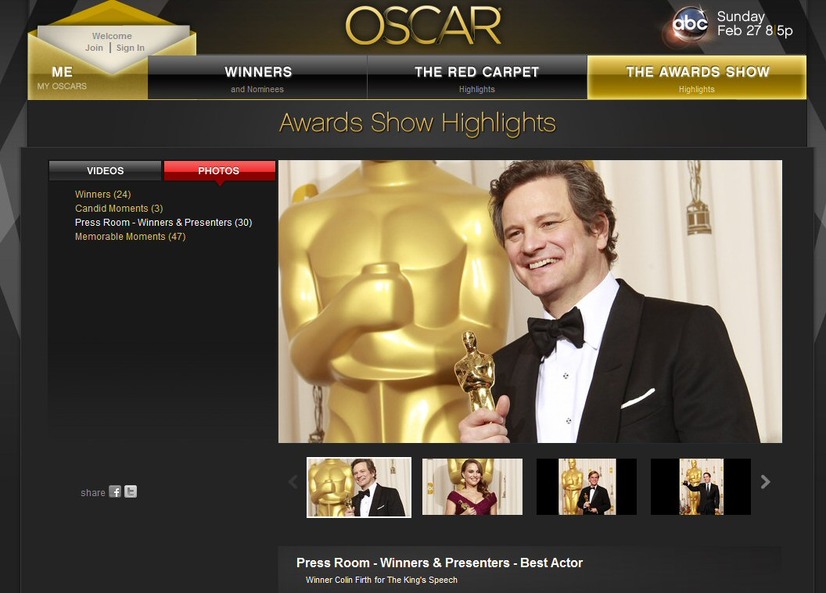
Task: Click the share label
Action: (93, 493)
